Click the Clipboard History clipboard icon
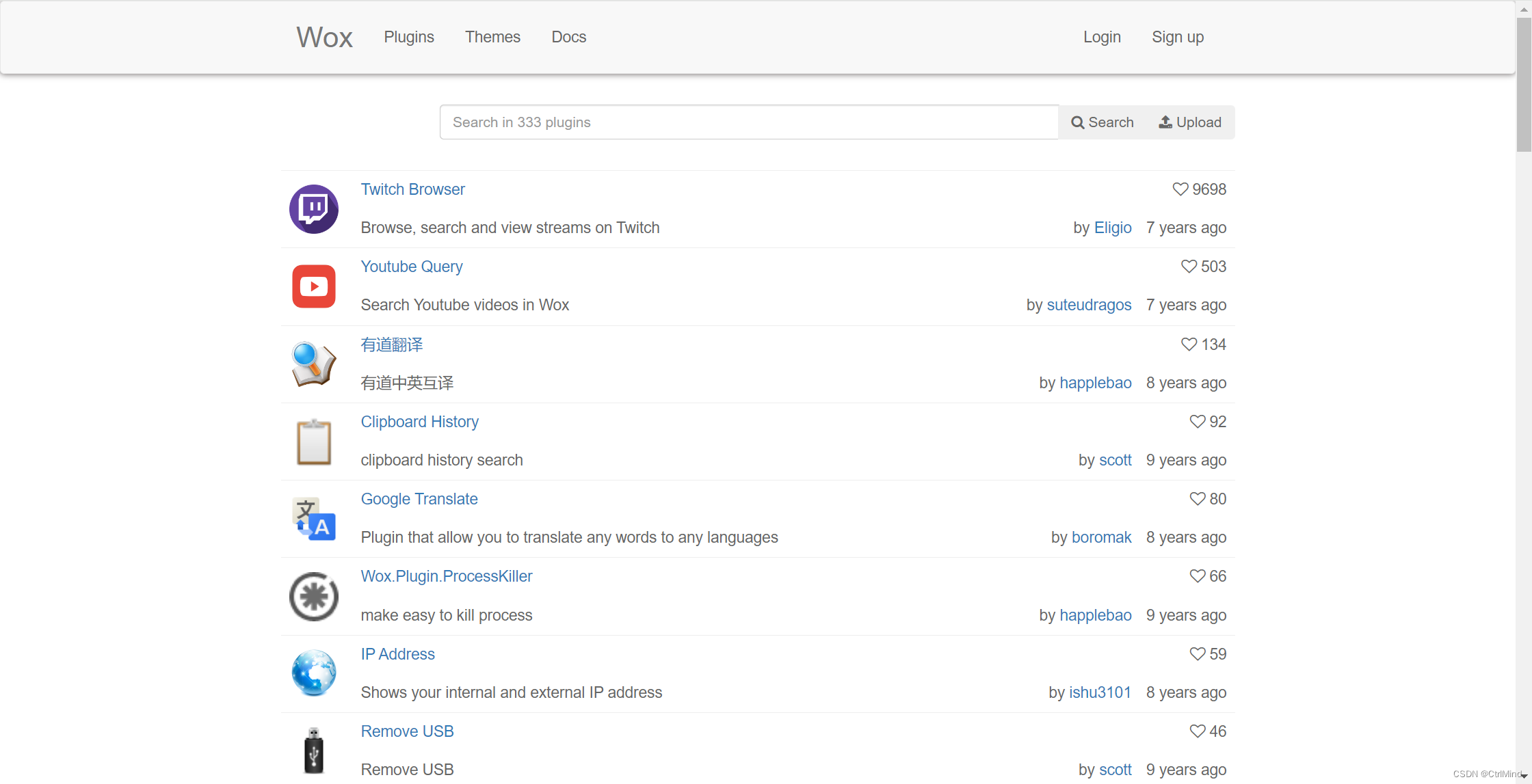The height and width of the screenshot is (784, 1532). (313, 442)
